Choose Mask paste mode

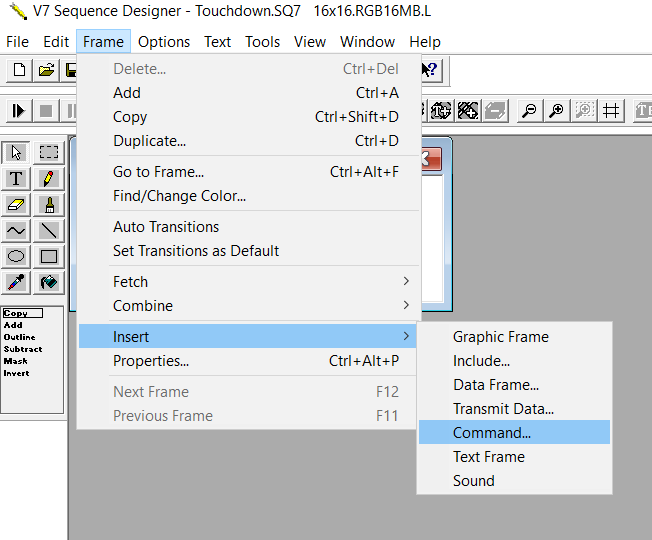(x=15, y=361)
